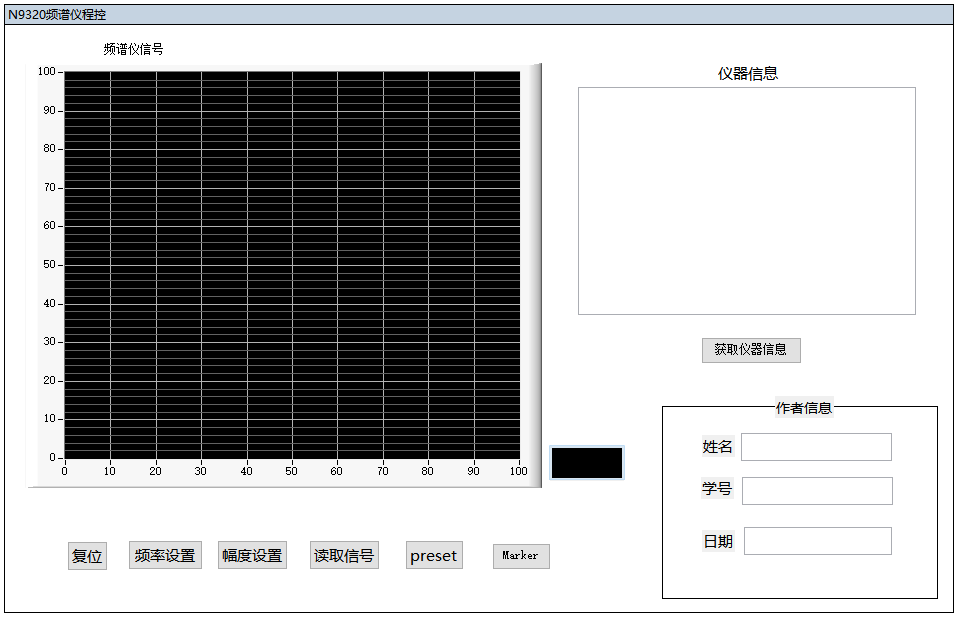This screenshot has width=963, height=622.
Task: Click the X-axis value 50 label
Action: pyautogui.click(x=292, y=471)
